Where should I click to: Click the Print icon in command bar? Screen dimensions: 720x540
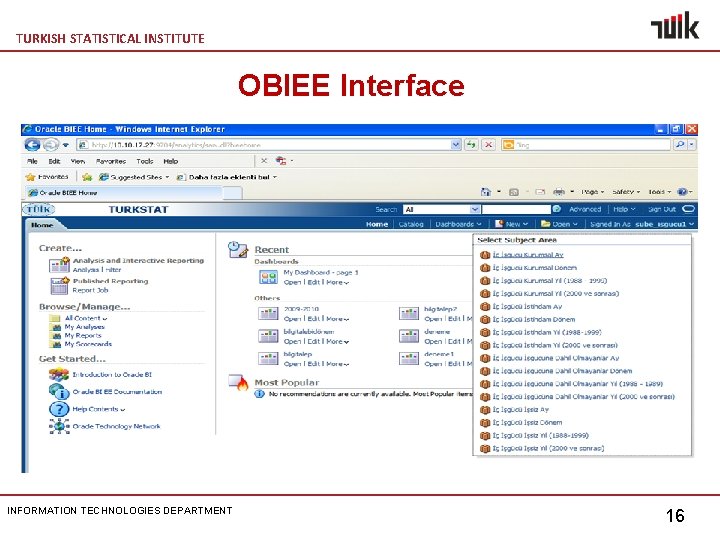click(559, 192)
